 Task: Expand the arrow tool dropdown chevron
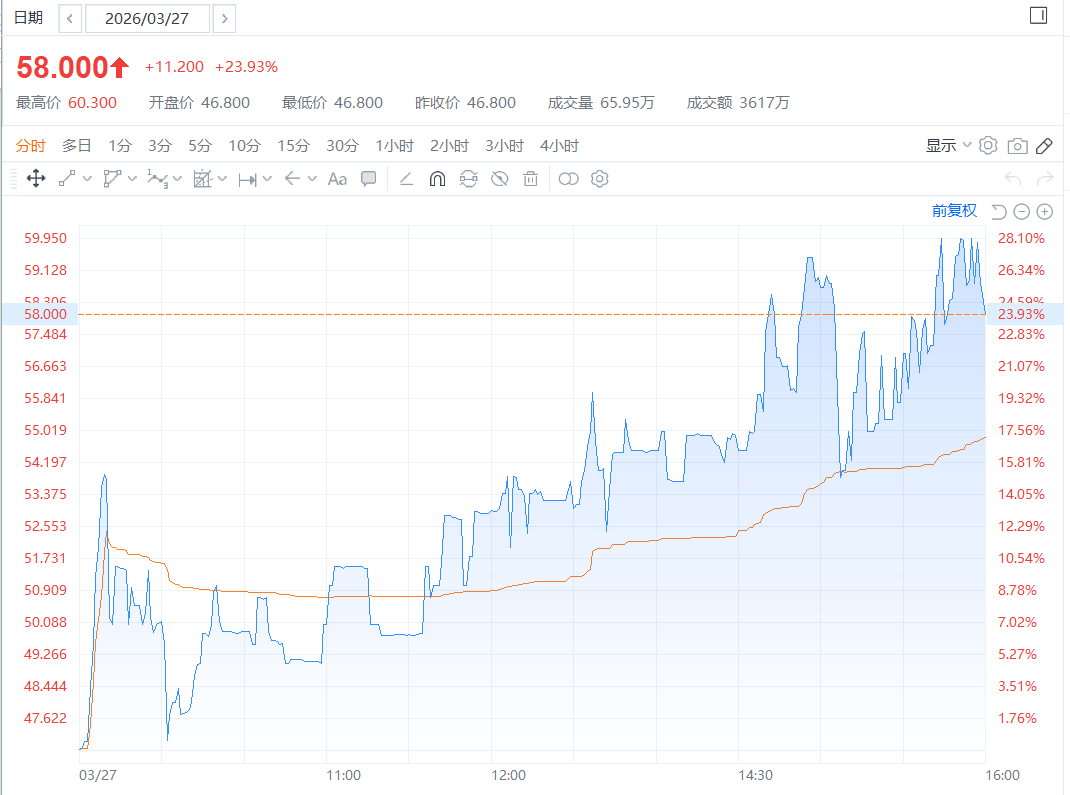312,179
